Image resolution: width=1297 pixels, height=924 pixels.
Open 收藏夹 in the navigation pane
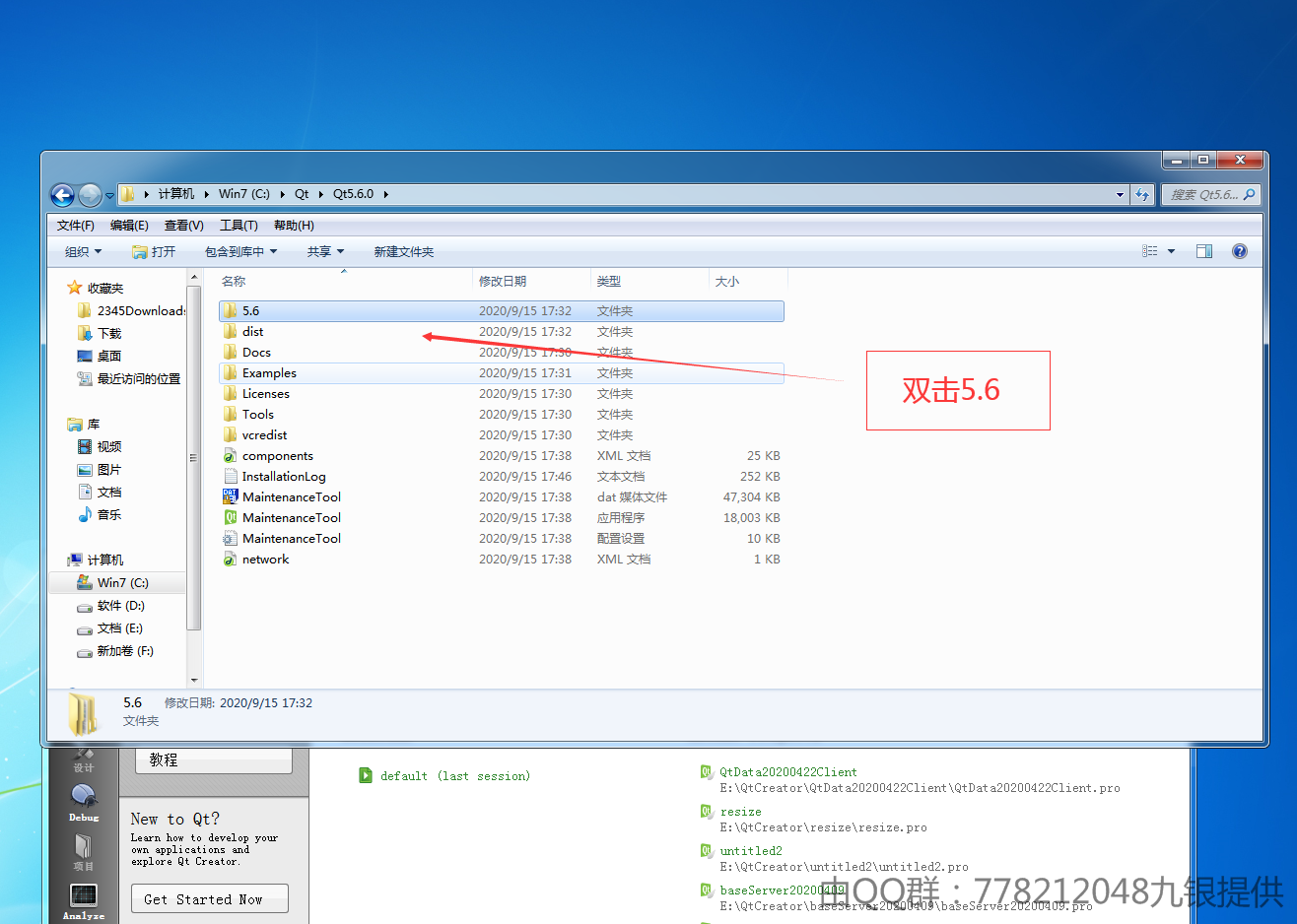coord(96,289)
